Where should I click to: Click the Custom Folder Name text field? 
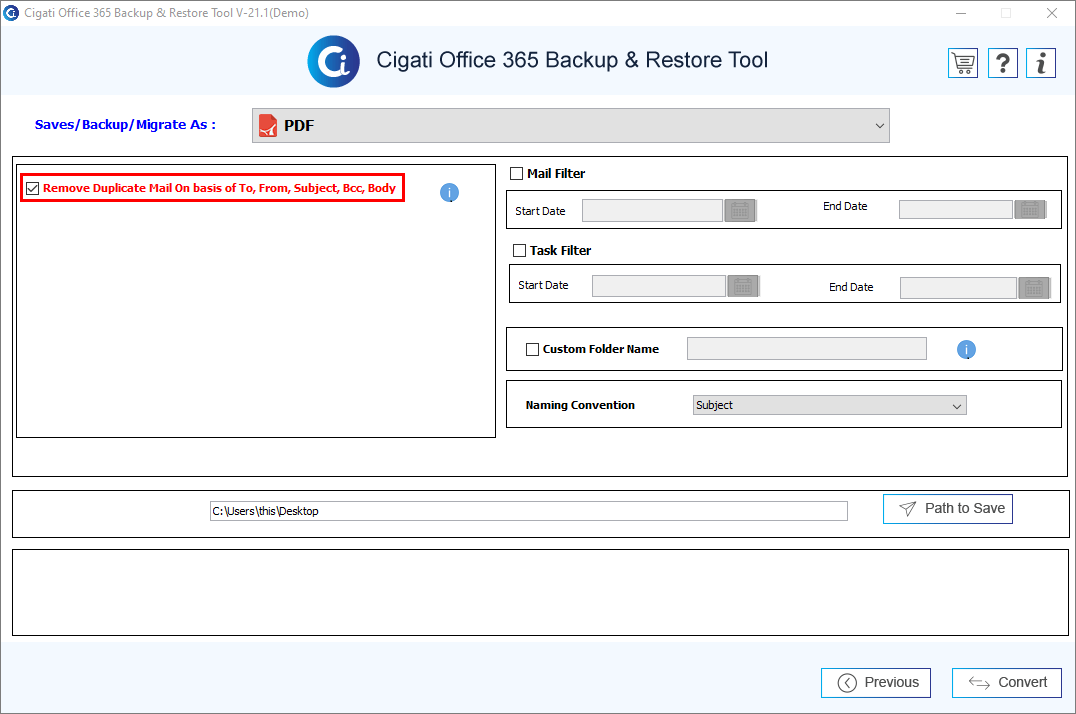click(x=807, y=348)
